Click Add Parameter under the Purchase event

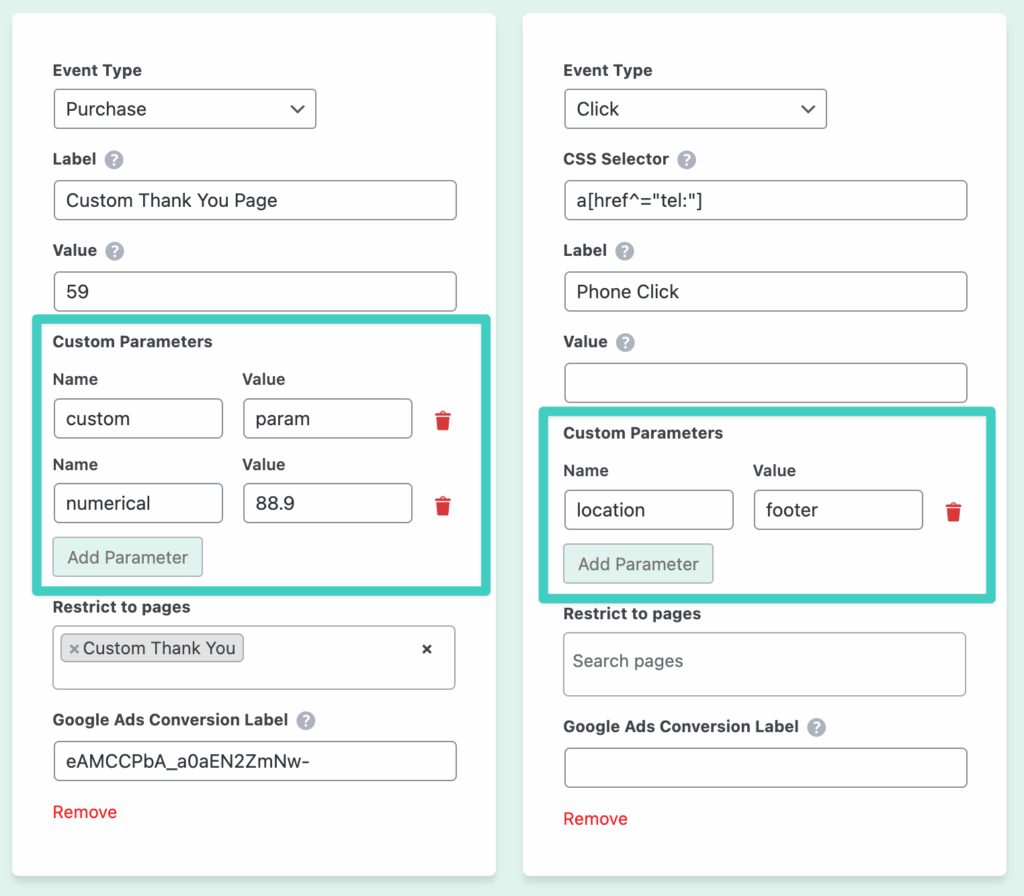(x=127, y=557)
